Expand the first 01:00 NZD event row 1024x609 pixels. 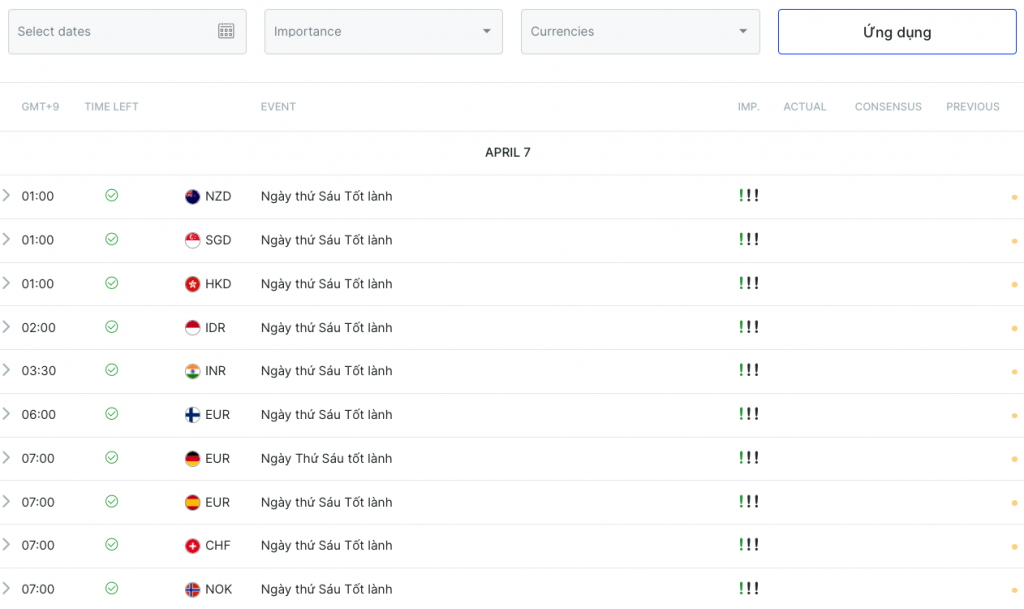click(8, 196)
